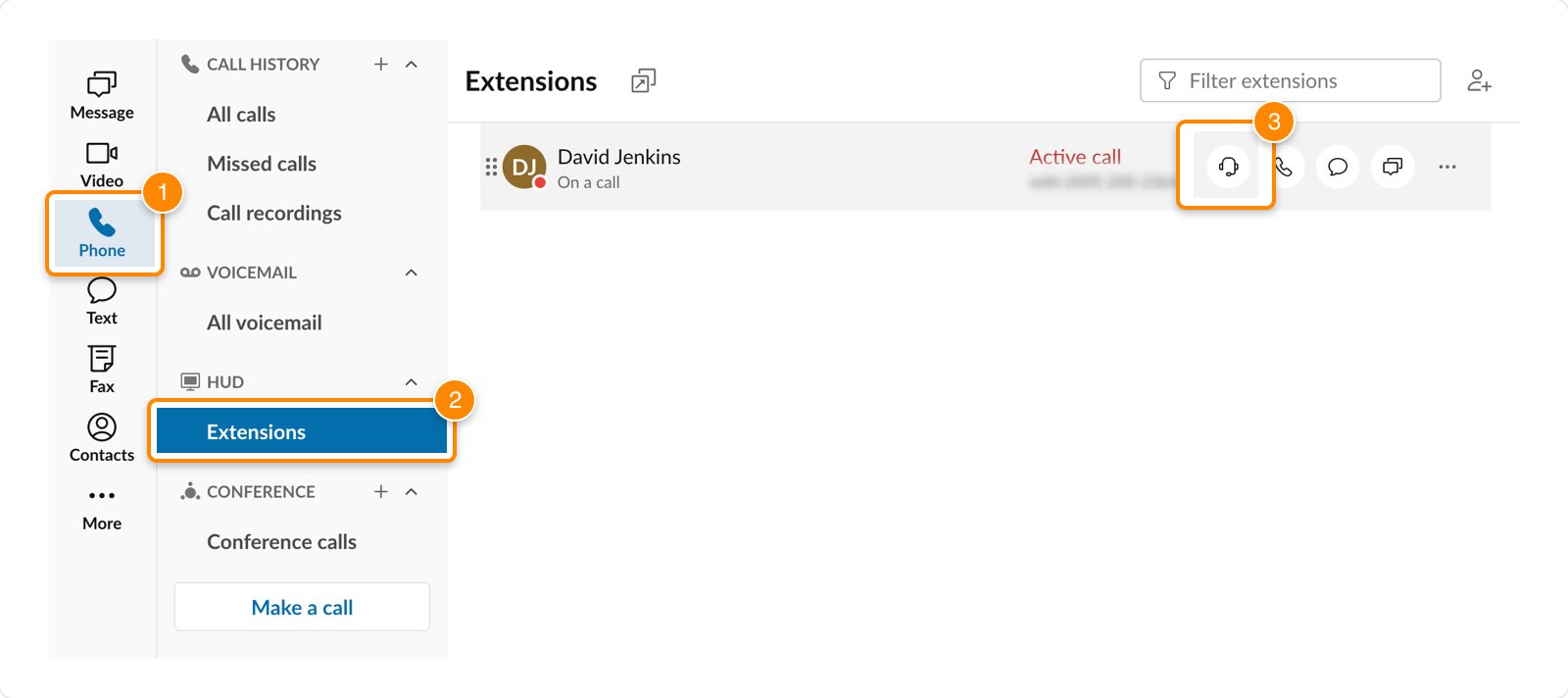Click the add extension person icon
The height and width of the screenshot is (698, 1568).
pyautogui.click(x=1479, y=80)
